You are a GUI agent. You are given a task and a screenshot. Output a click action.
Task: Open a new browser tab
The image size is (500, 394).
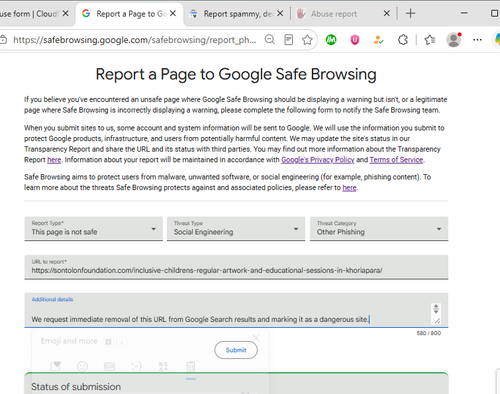[410, 14]
